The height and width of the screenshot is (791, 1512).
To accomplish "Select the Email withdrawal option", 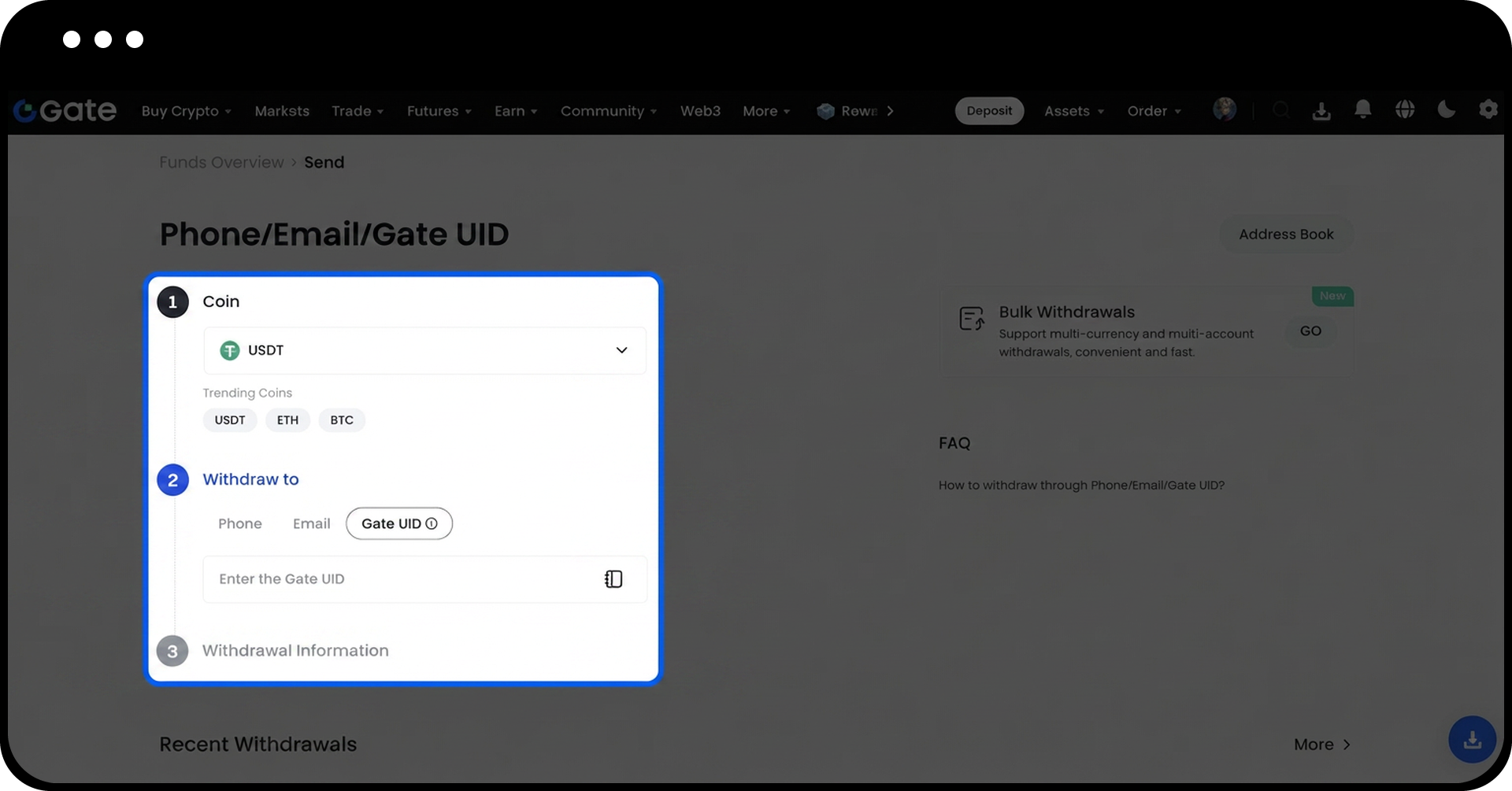I will (x=311, y=523).
